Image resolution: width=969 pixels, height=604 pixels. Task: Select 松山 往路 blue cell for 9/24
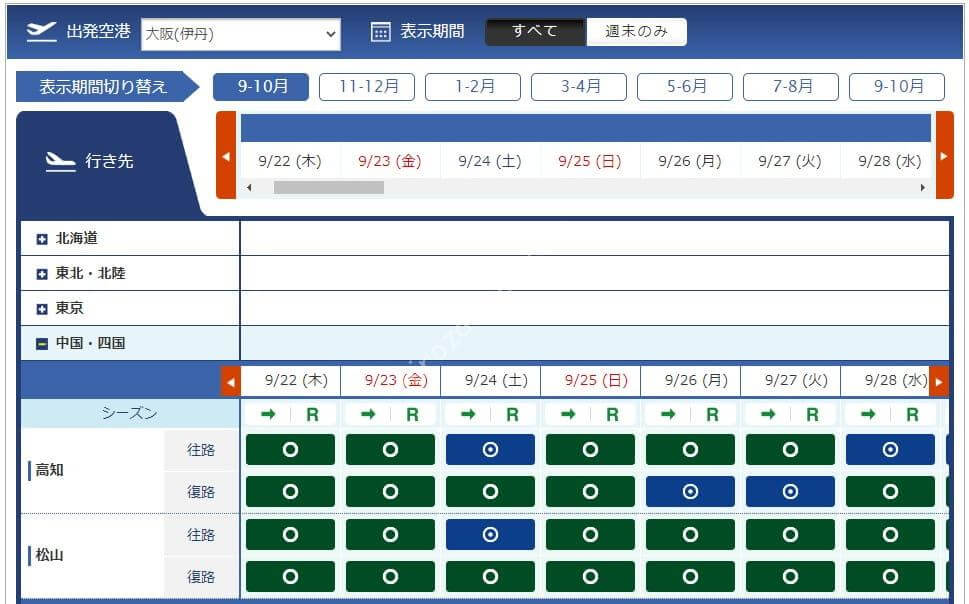(x=491, y=534)
